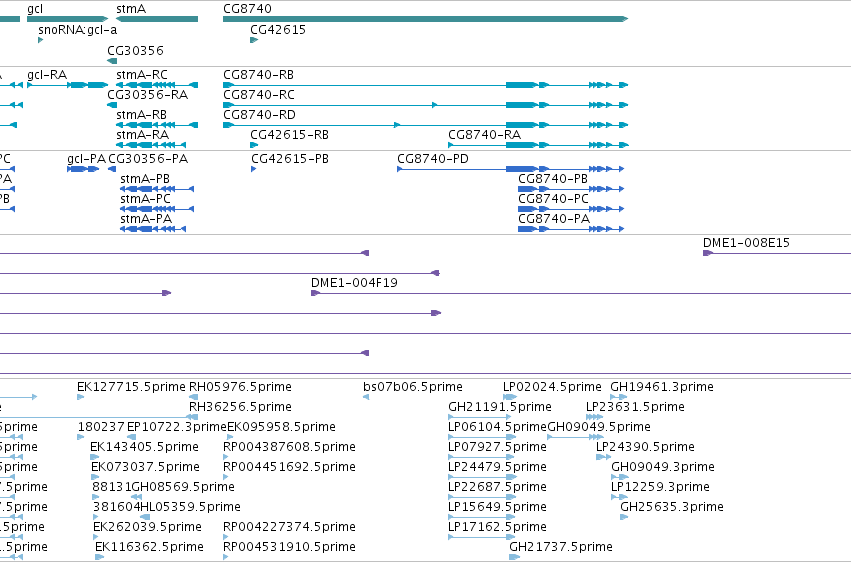
Task: Select the stmA-RB transcript label
Action: (142, 115)
